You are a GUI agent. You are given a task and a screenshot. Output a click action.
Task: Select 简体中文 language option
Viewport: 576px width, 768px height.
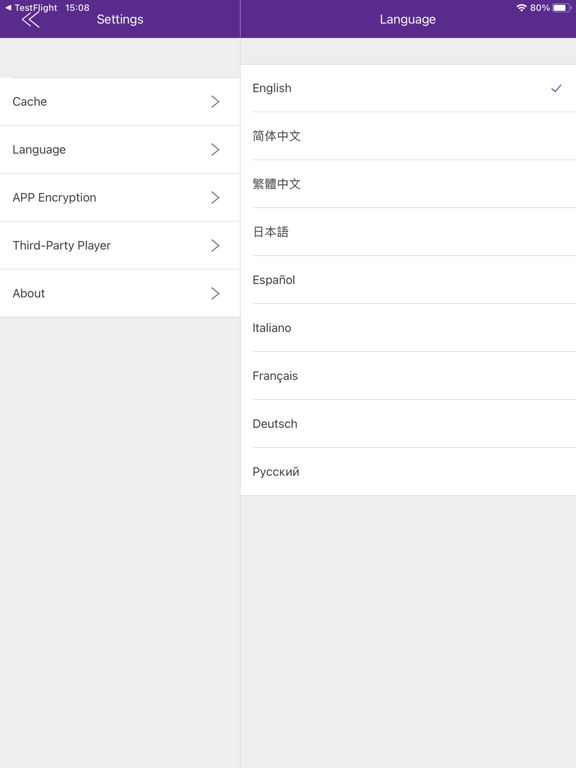click(x=408, y=136)
